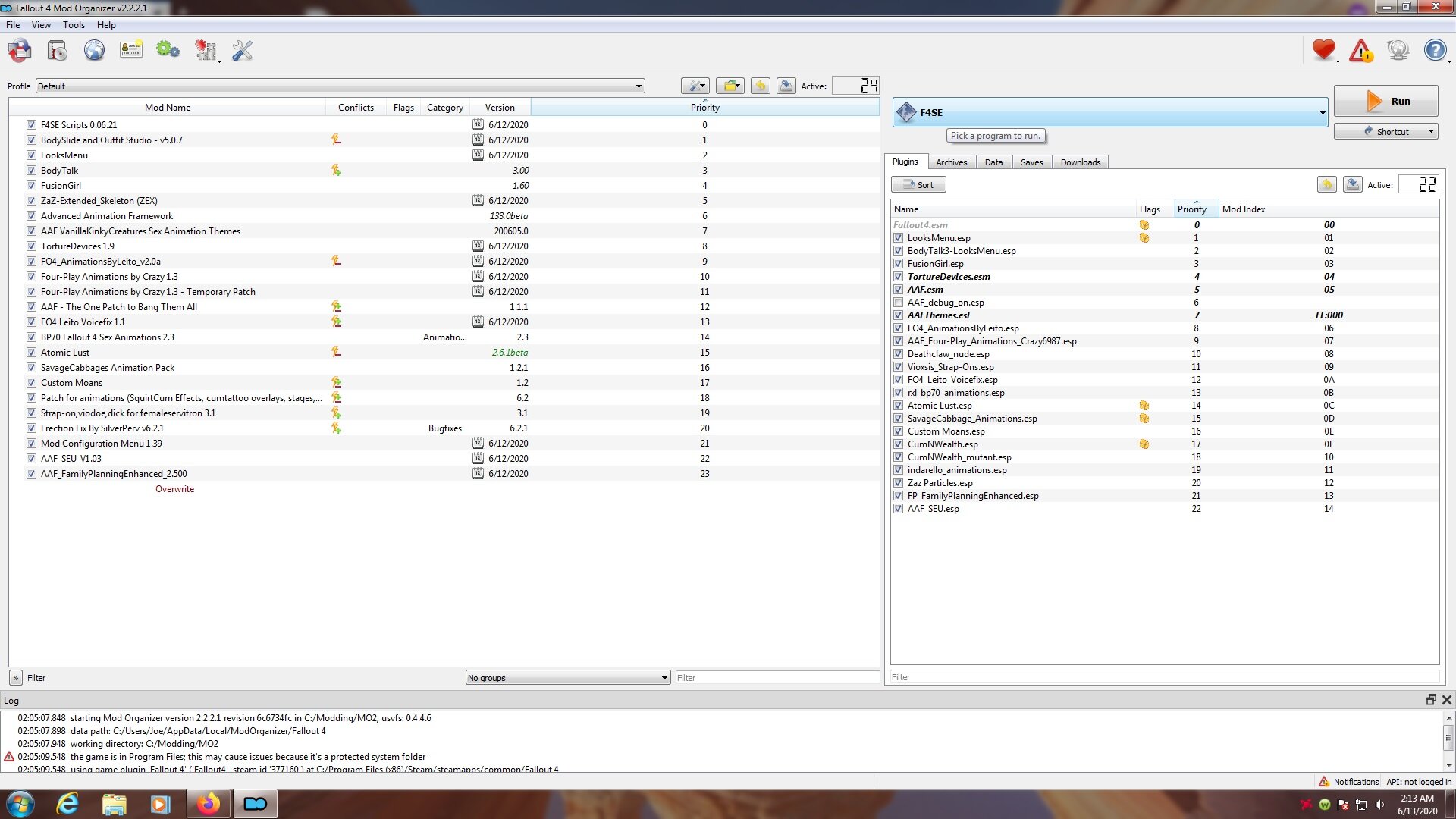Screen dimensions: 1456x819
Task: Enable AAF_debug_on.esp plugin checkbox
Action: point(898,303)
